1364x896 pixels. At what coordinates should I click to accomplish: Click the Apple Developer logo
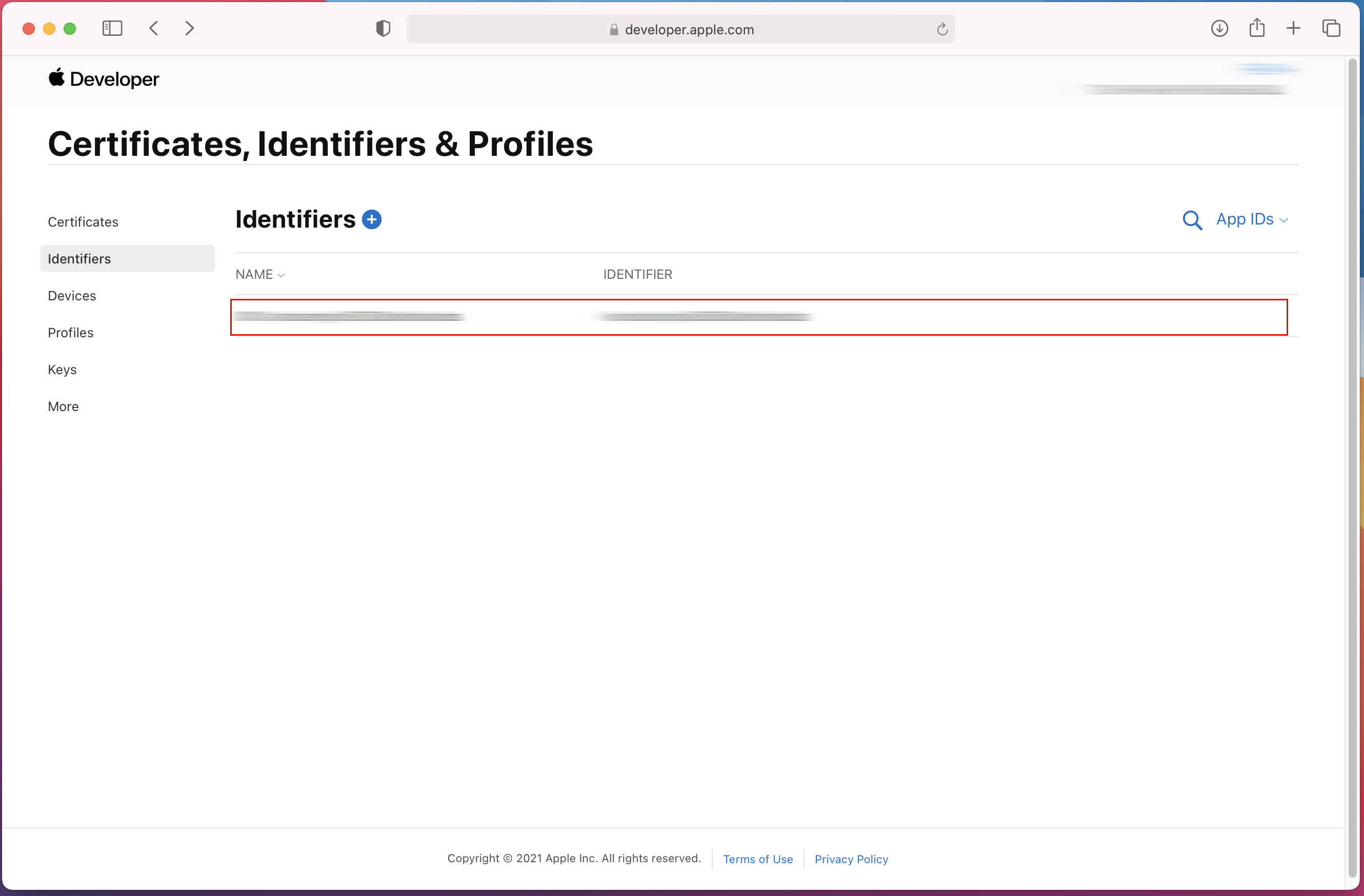[x=104, y=78]
